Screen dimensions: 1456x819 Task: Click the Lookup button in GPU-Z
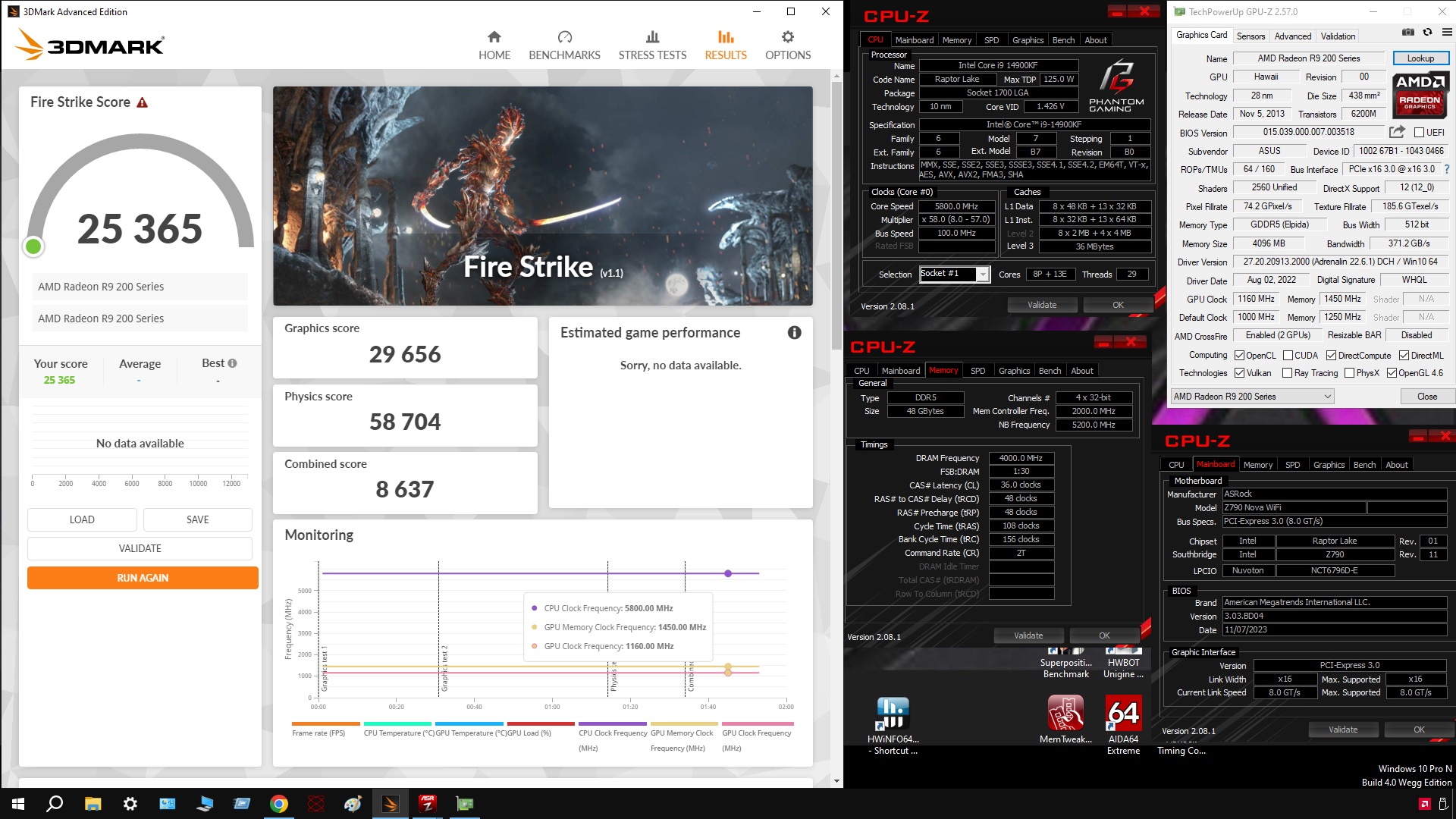pyautogui.click(x=1420, y=58)
